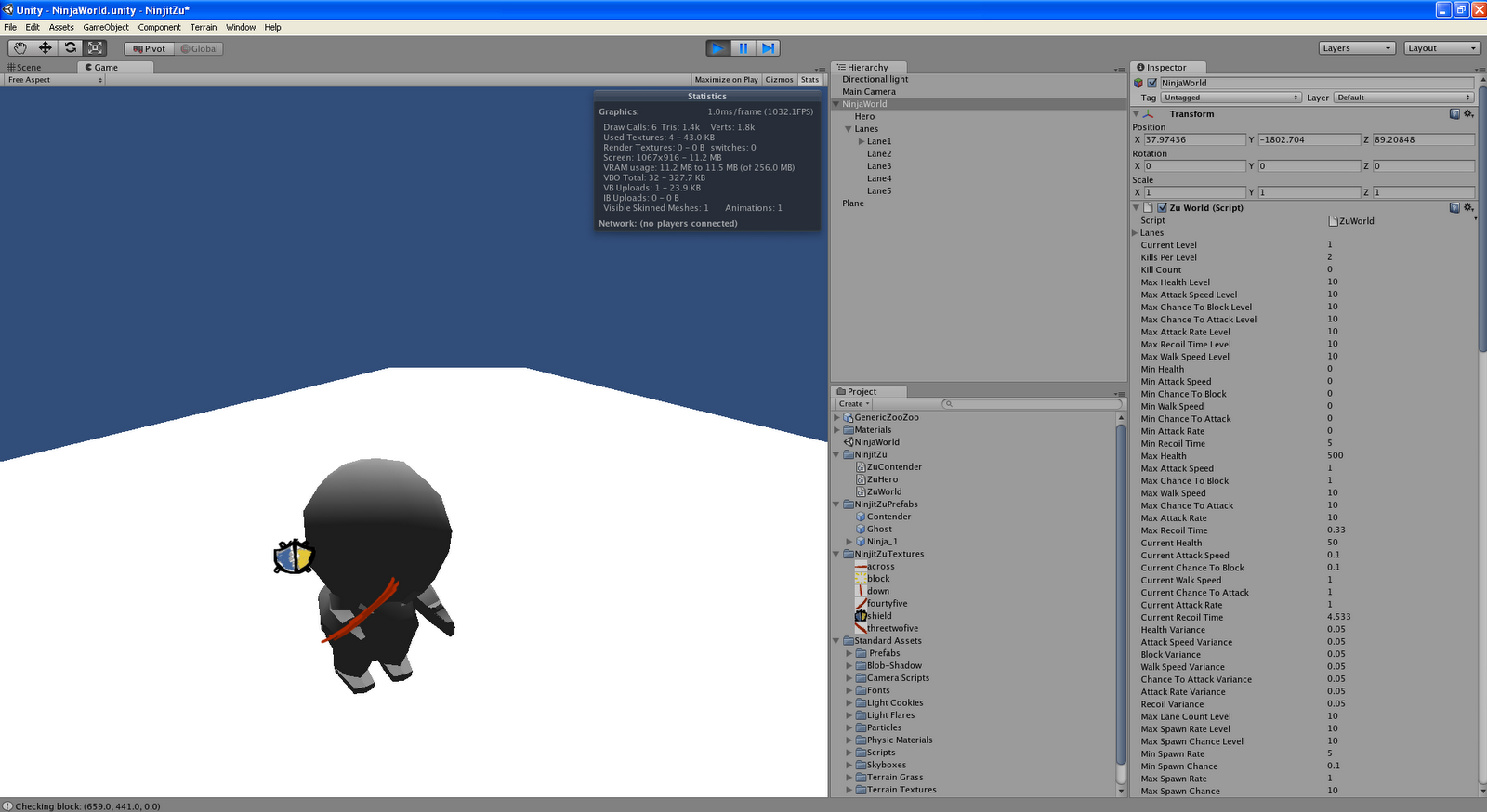Expand the GenericZooZoo asset
The image size is (1487, 812).
pos(836,417)
